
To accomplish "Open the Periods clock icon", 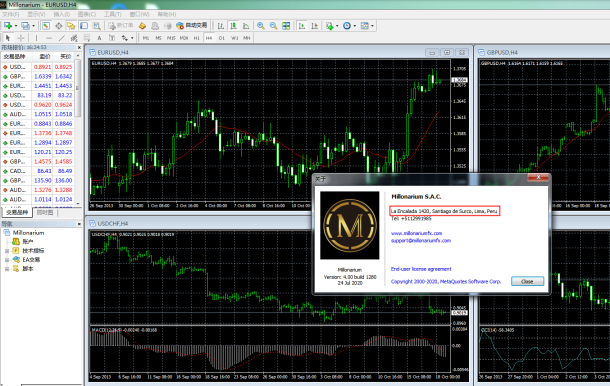I will point(347,26).
